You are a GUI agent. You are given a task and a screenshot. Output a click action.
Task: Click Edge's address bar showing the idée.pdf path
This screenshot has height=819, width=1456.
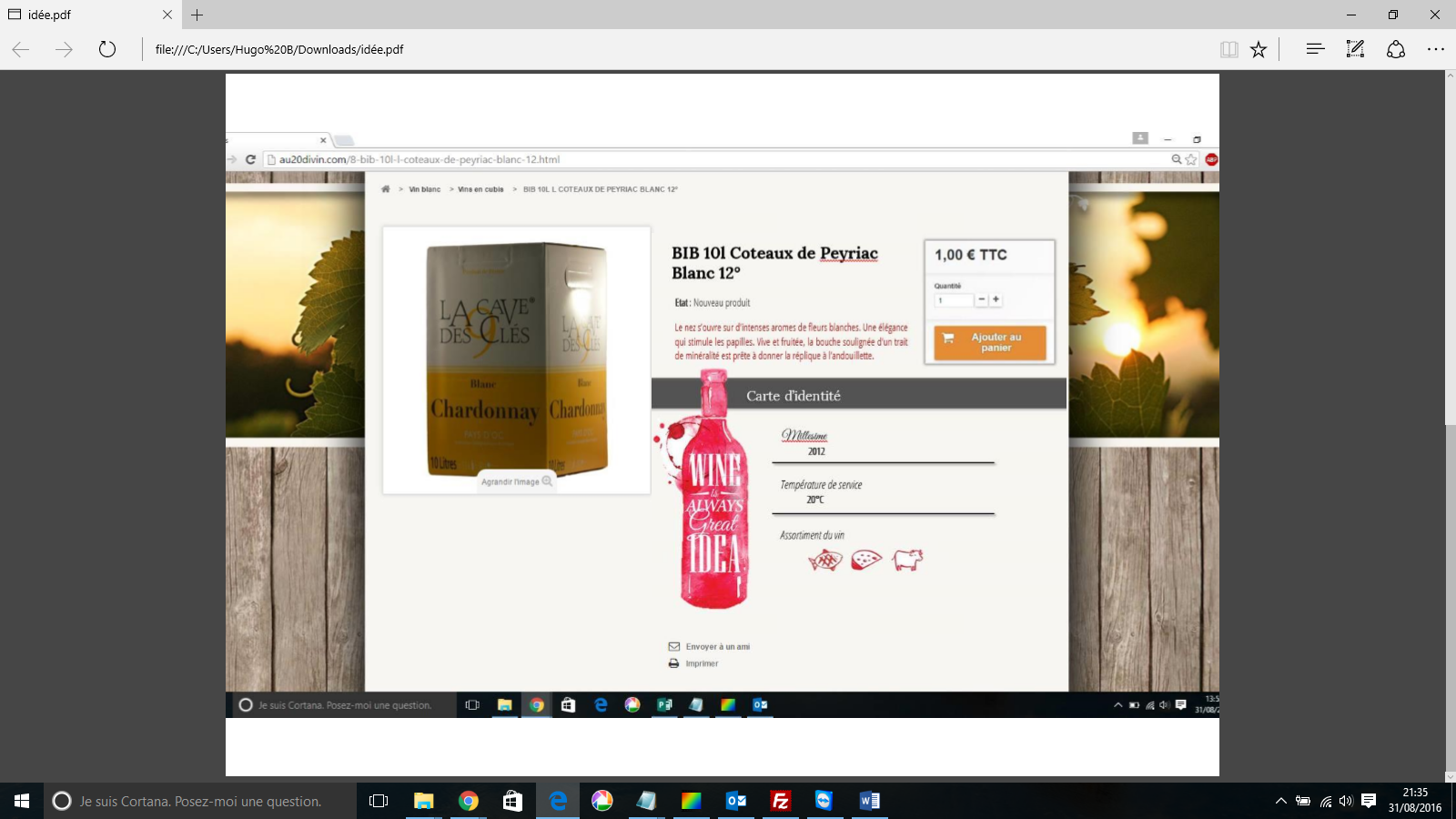pyautogui.click(x=673, y=49)
